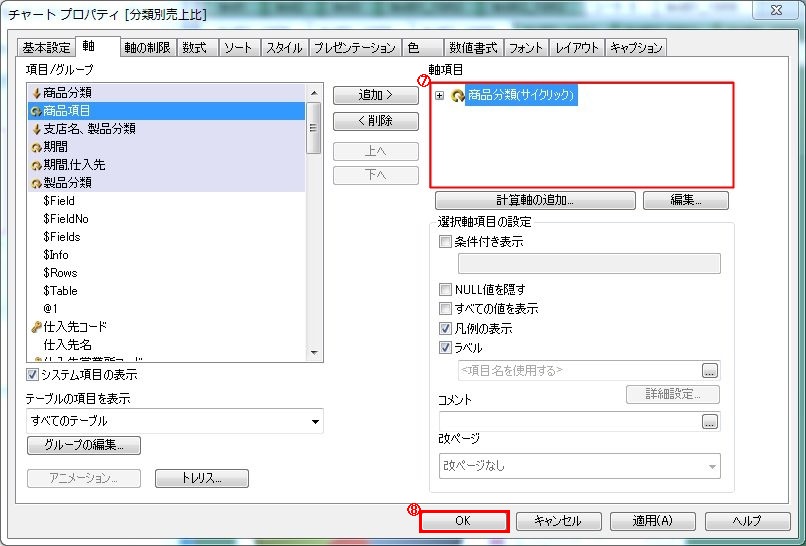
Task: Click the field list scrollbar thumb
Action: pos(314,128)
